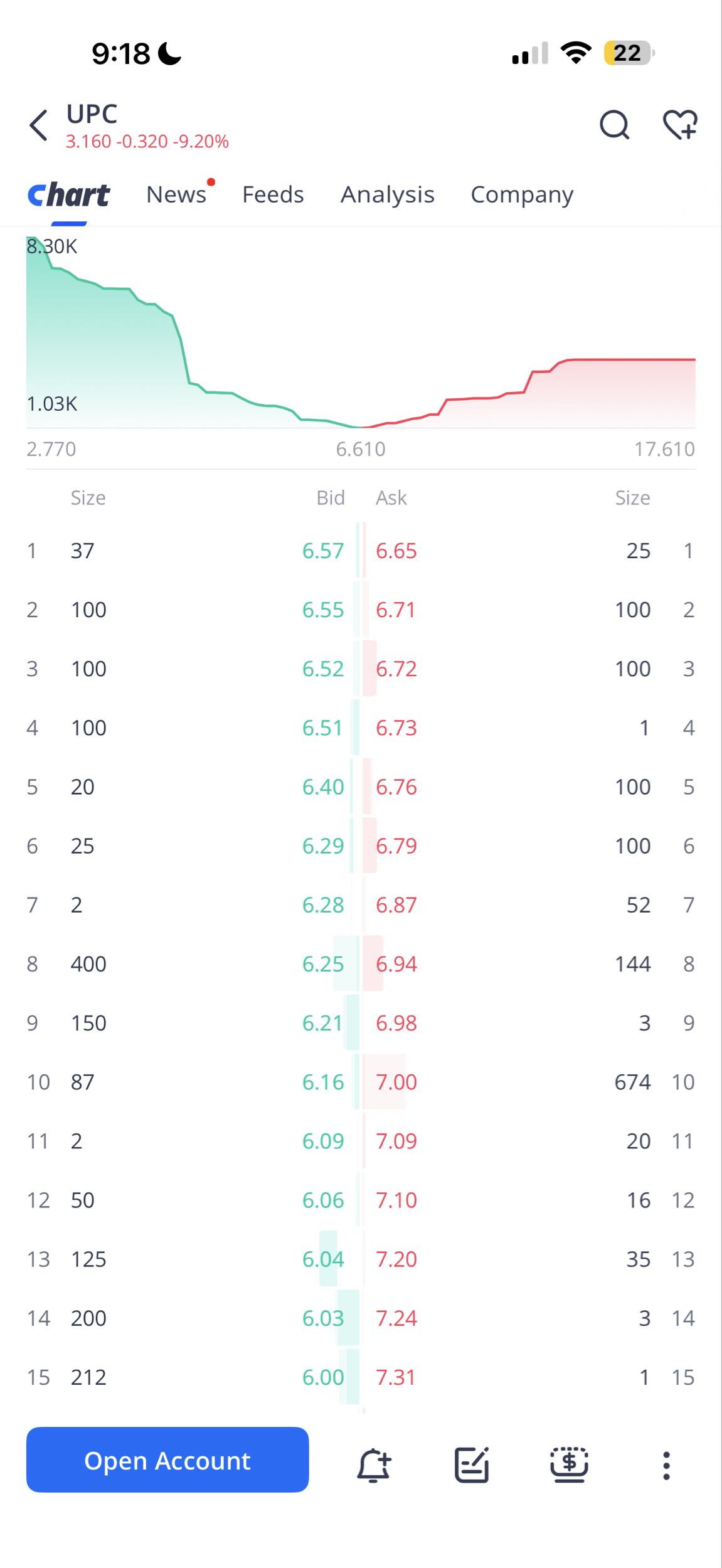Image resolution: width=722 pixels, height=1568 pixels.
Task: Open the three-dot more options menu
Action: coord(666,1465)
